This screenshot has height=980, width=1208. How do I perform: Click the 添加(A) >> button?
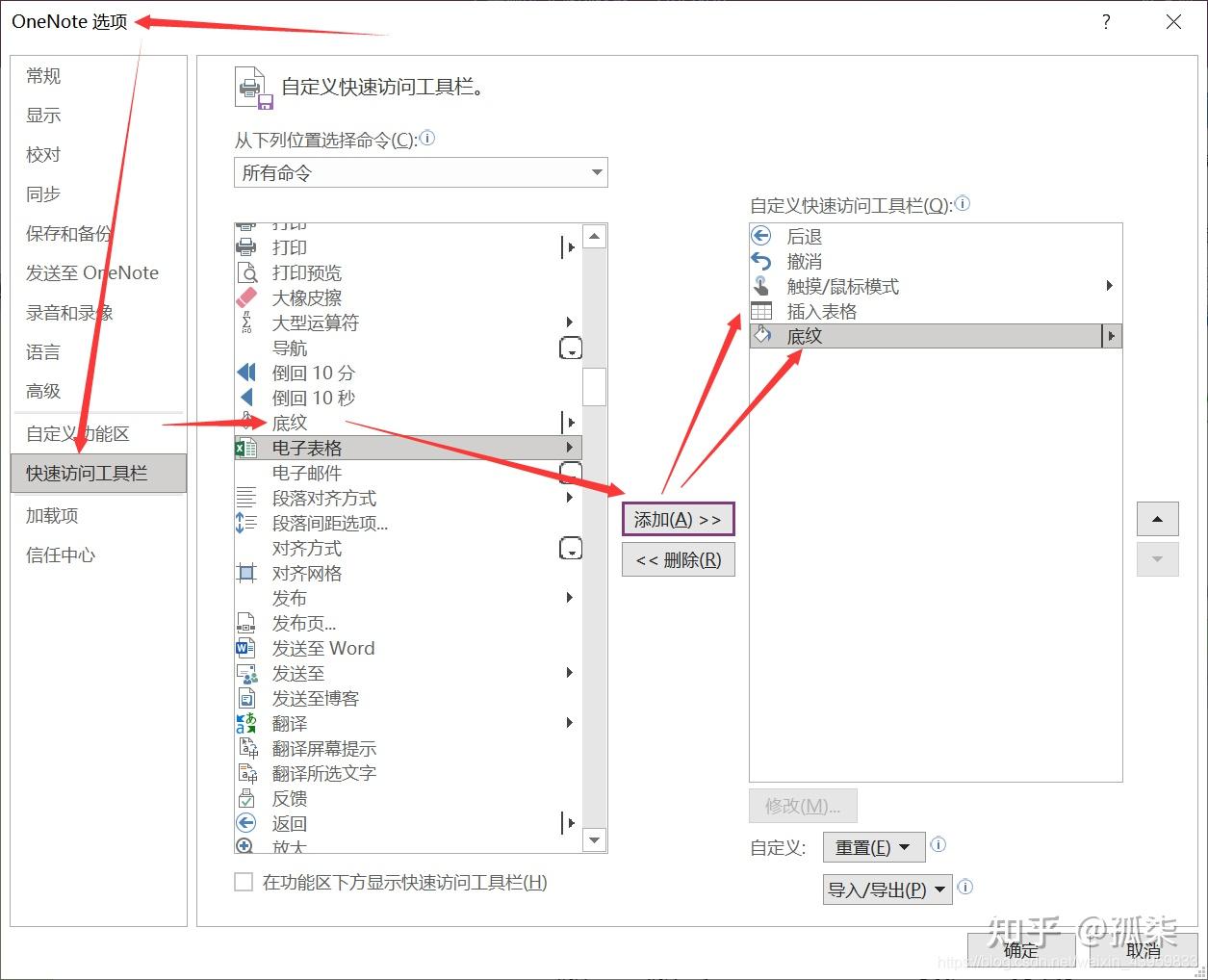678,519
